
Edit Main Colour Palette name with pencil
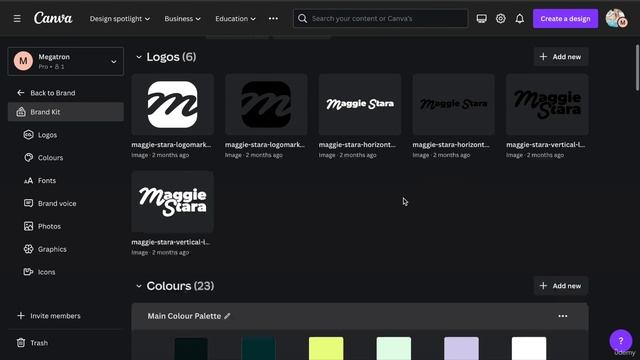point(227,316)
